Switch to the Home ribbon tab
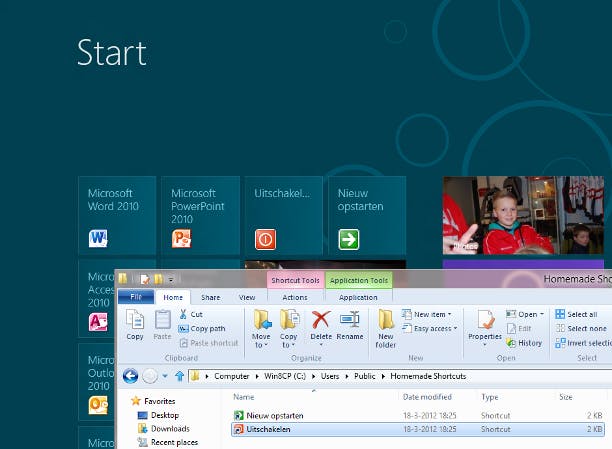This screenshot has width=612, height=449. (173, 298)
